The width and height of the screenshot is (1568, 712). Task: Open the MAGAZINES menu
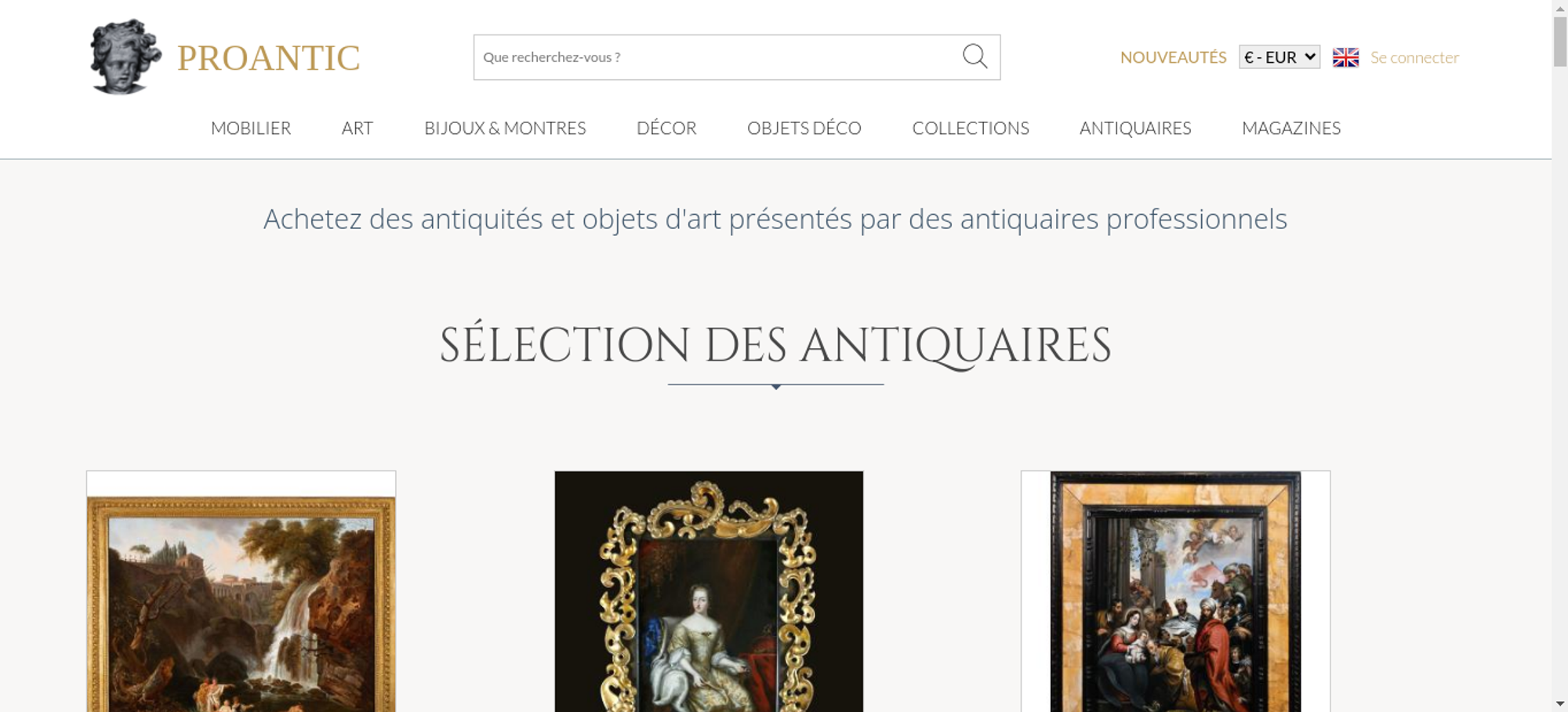[x=1291, y=128]
